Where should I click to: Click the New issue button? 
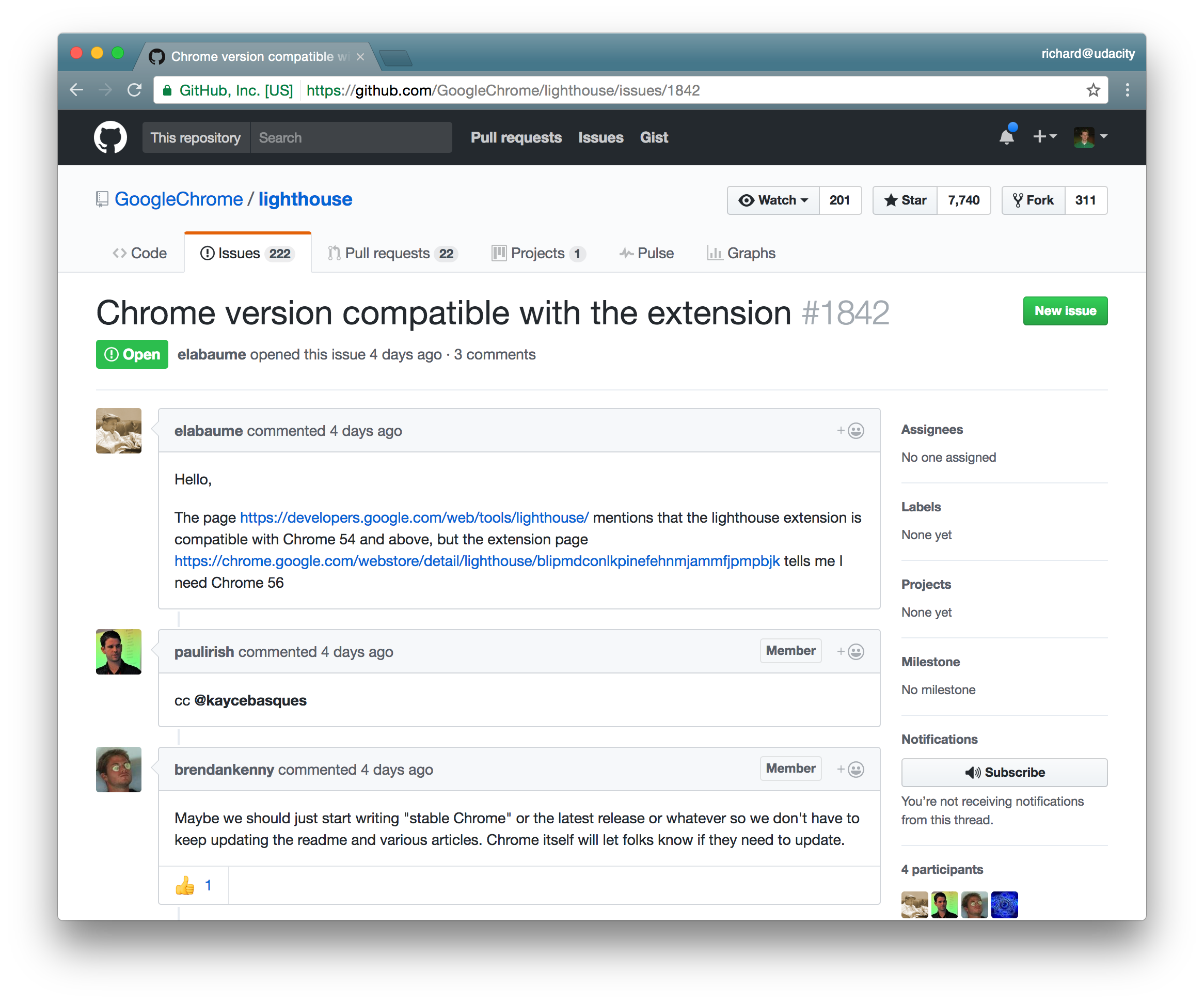click(x=1065, y=311)
